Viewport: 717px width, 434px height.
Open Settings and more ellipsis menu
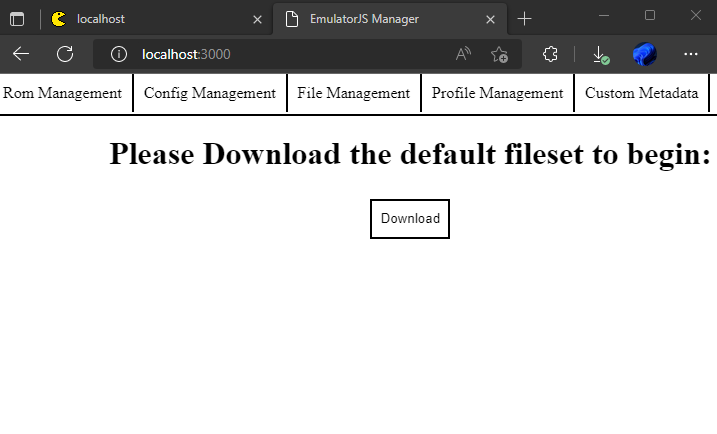[690, 54]
